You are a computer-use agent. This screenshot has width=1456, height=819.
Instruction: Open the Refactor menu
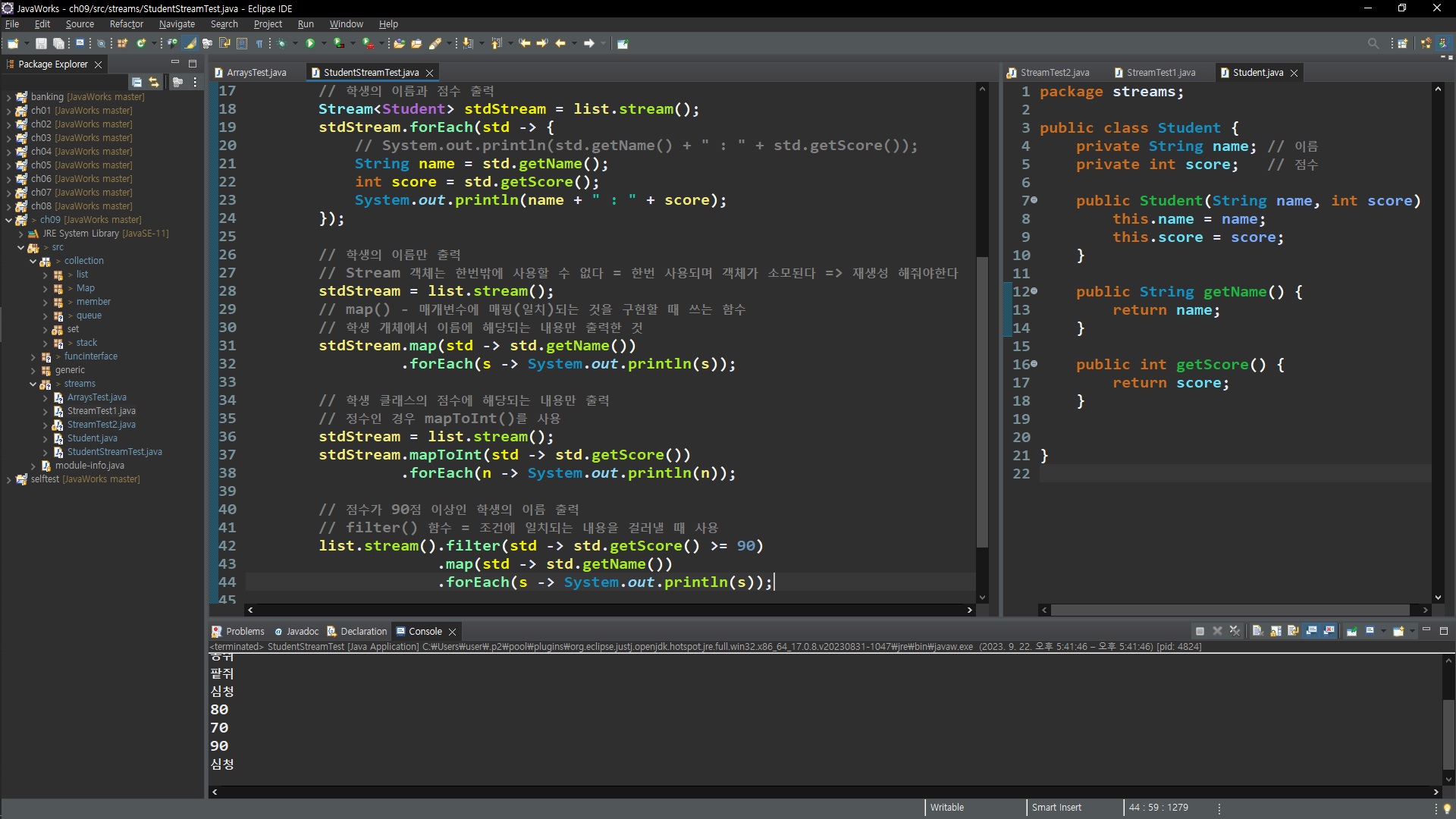pyautogui.click(x=126, y=24)
